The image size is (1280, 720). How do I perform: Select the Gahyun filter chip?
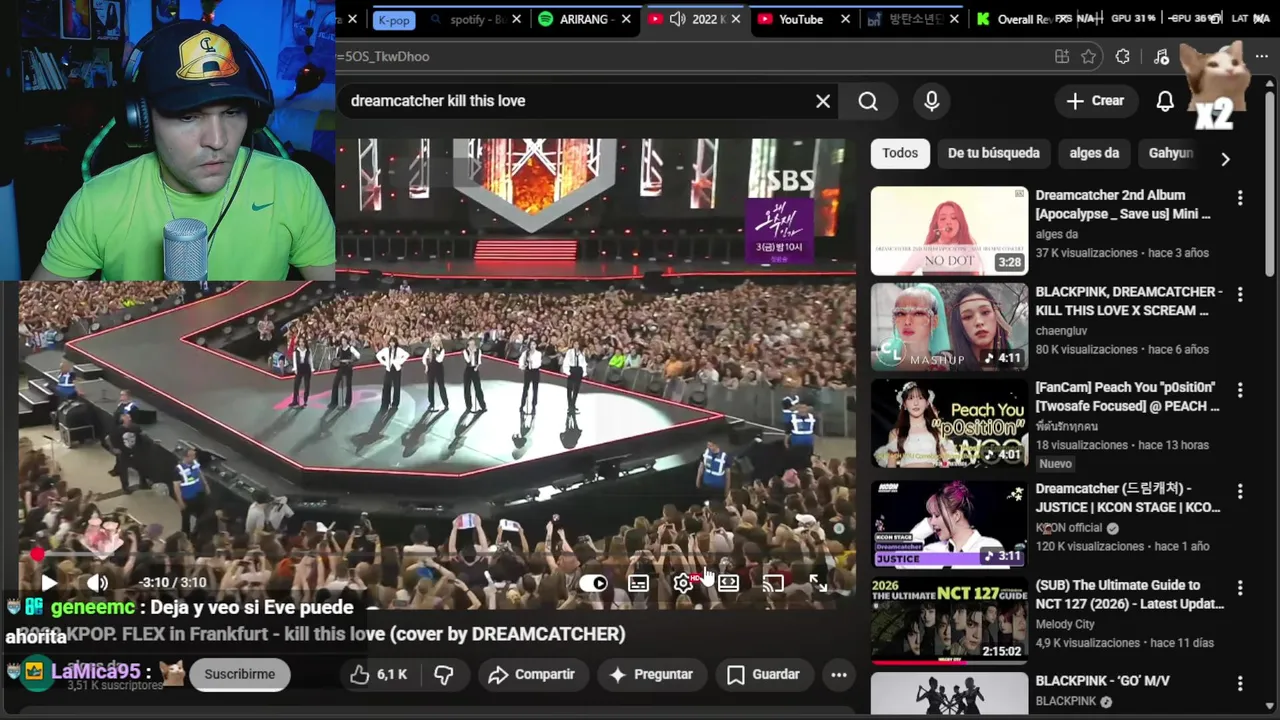tap(1171, 153)
